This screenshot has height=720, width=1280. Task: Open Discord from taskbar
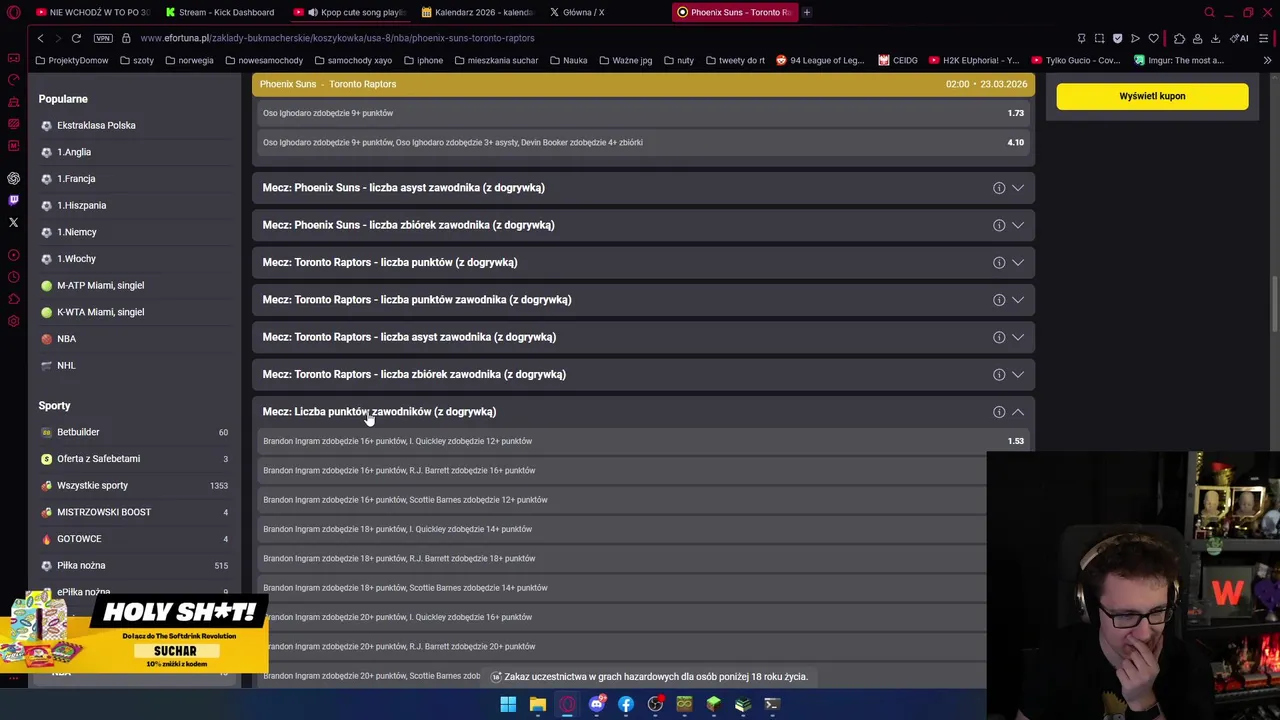tap(597, 704)
